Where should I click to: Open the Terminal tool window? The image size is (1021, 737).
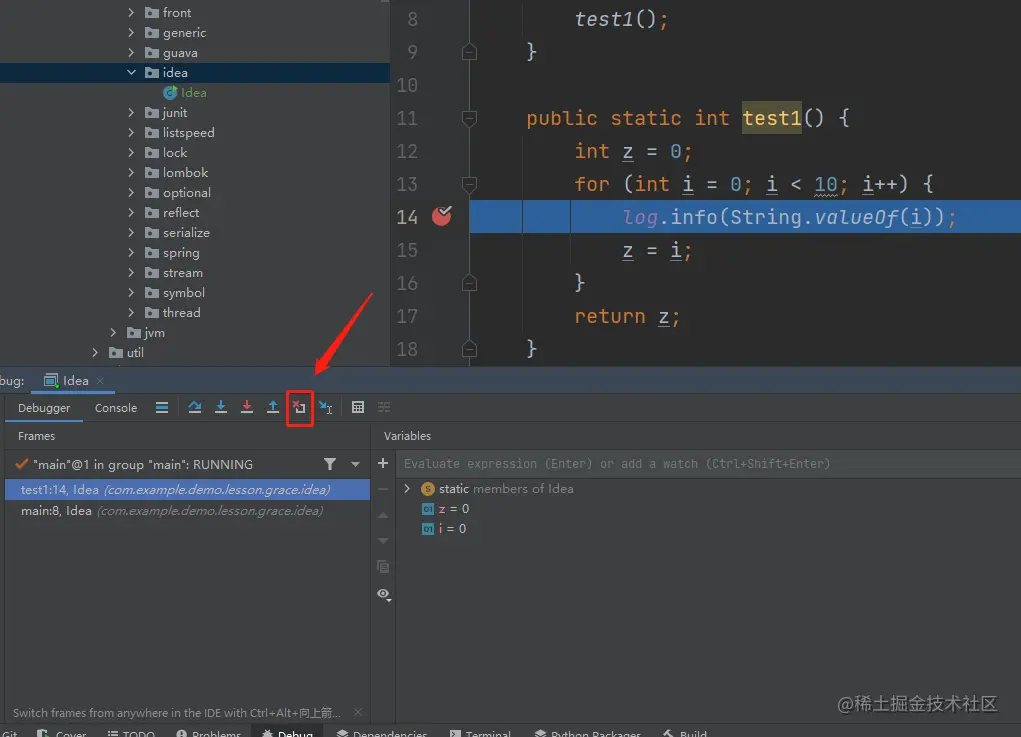coord(480,733)
